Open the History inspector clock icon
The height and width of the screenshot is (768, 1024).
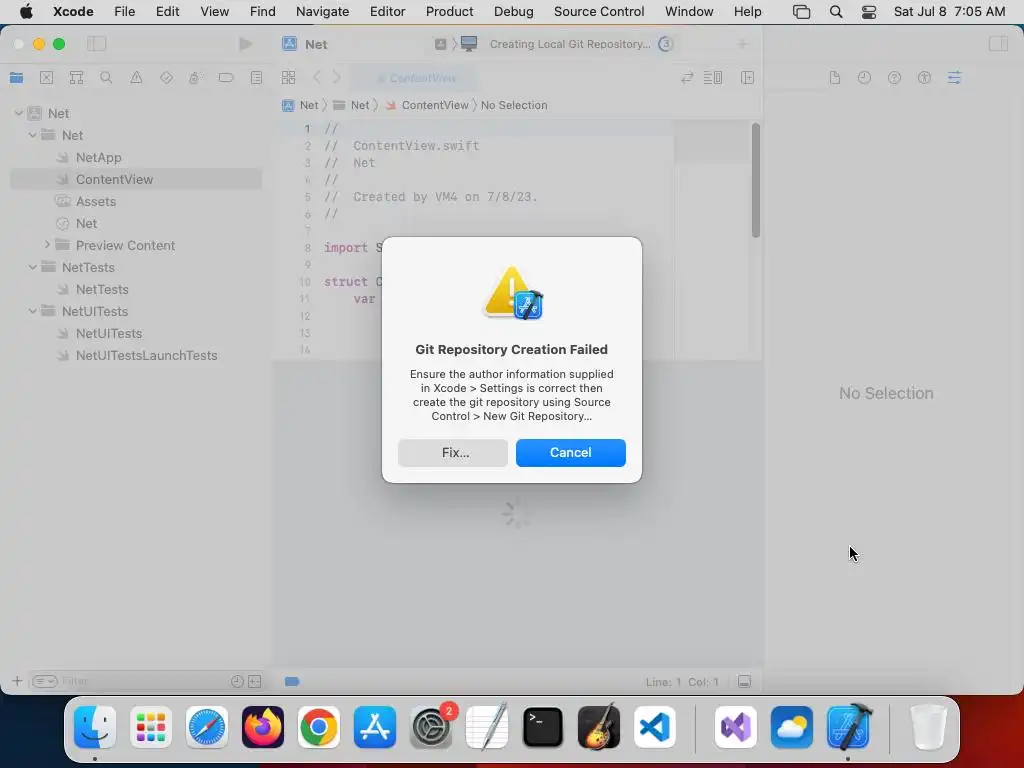pos(864,78)
